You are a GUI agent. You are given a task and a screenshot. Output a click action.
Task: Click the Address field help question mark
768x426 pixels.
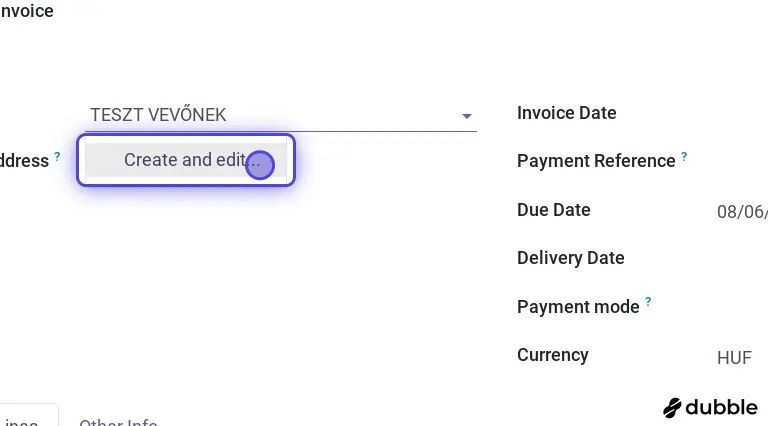(57, 157)
